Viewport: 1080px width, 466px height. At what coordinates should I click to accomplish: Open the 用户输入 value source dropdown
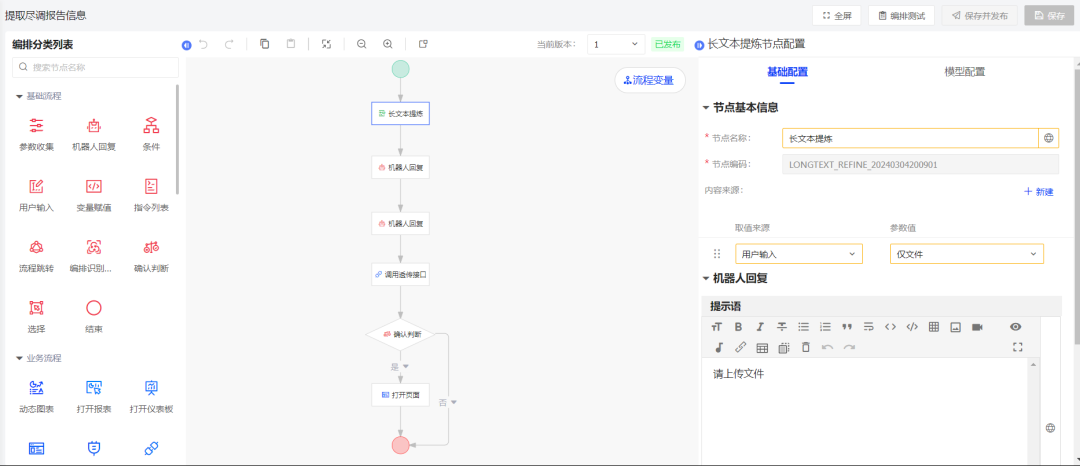pos(798,254)
